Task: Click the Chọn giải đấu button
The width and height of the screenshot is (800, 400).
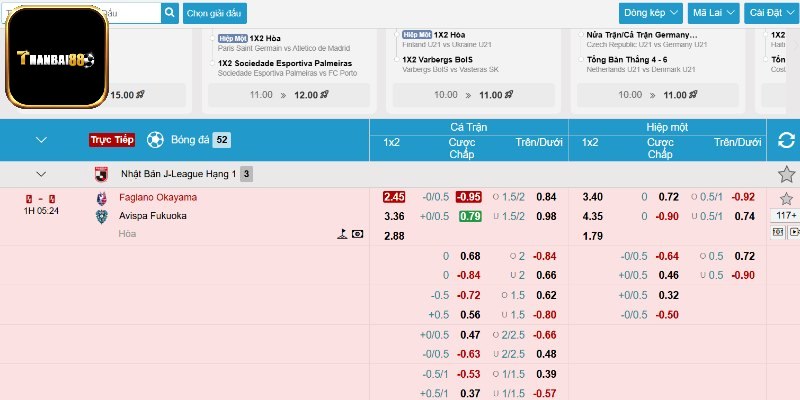Action: pos(215,13)
